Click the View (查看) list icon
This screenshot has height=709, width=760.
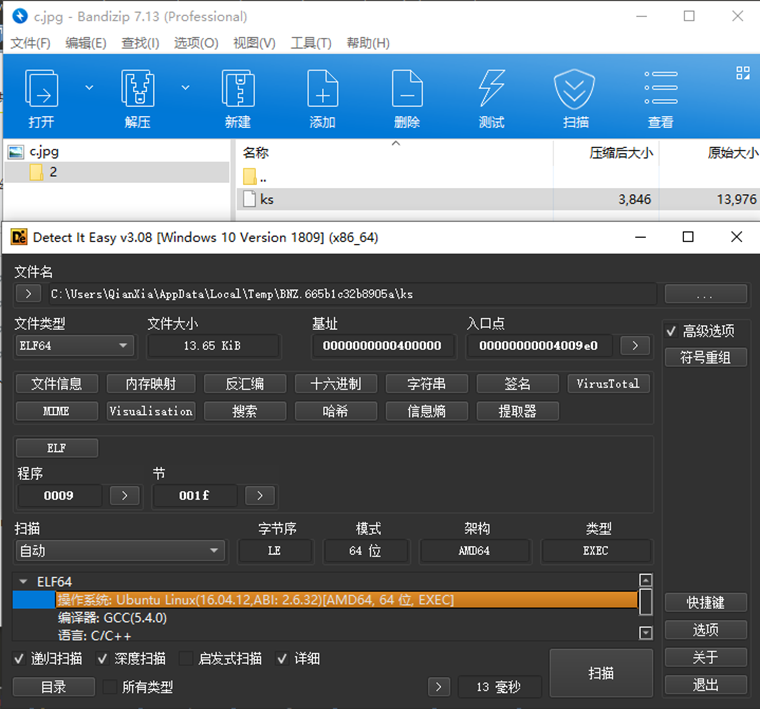click(x=660, y=90)
